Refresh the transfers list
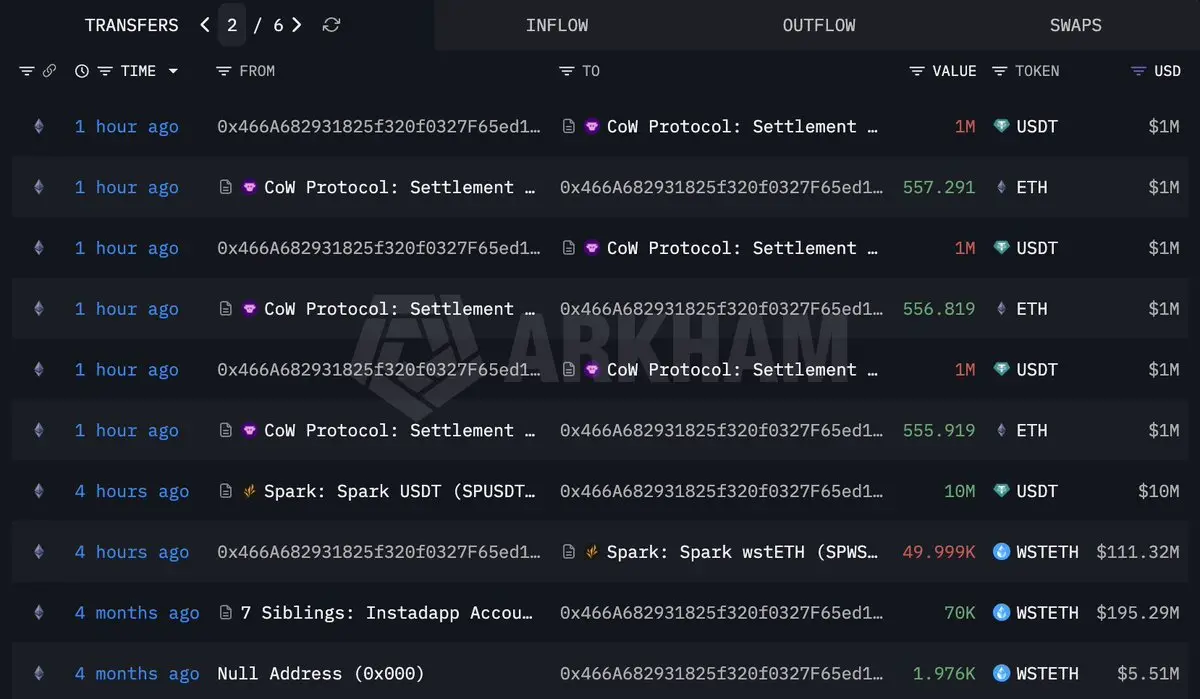The height and width of the screenshot is (699, 1200). tap(331, 25)
